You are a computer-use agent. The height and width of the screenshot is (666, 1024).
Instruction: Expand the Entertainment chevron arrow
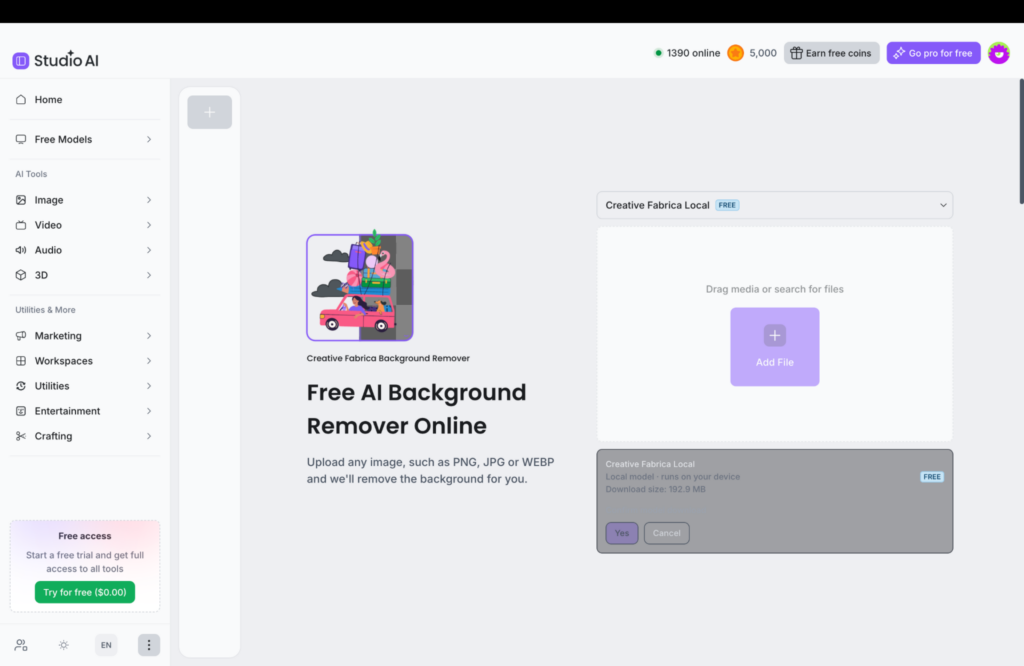click(149, 411)
